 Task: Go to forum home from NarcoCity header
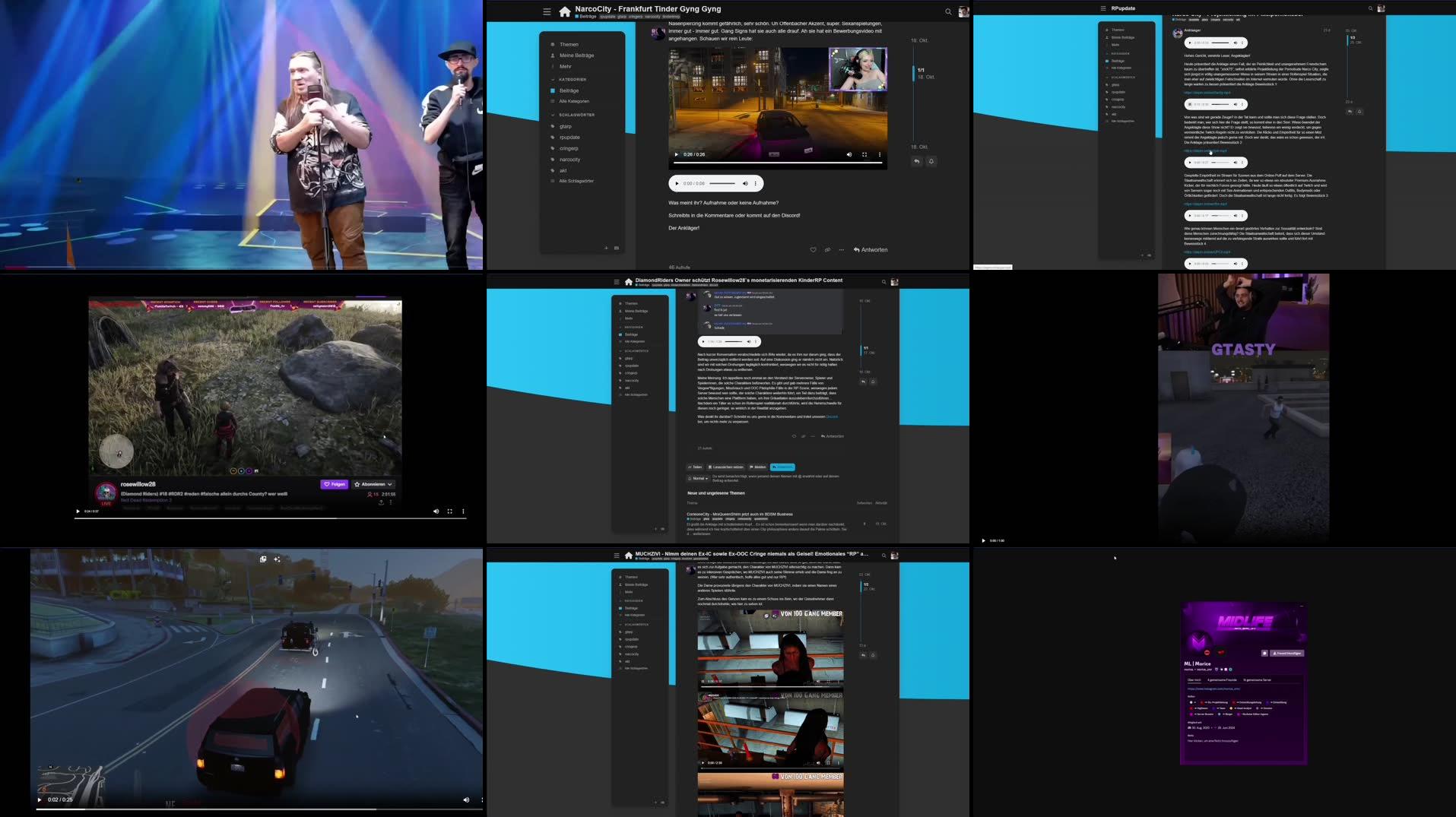[564, 11]
